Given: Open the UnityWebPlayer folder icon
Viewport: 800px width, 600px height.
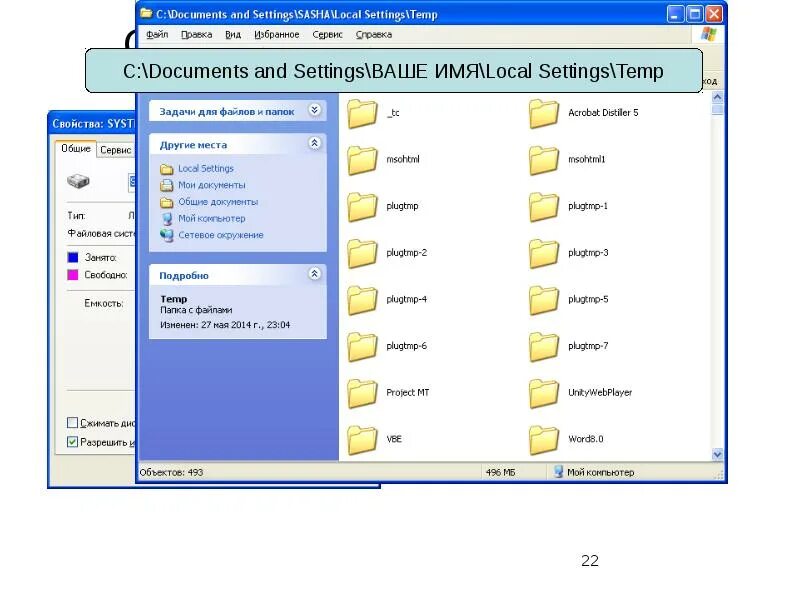Looking at the screenshot, I should 544,393.
